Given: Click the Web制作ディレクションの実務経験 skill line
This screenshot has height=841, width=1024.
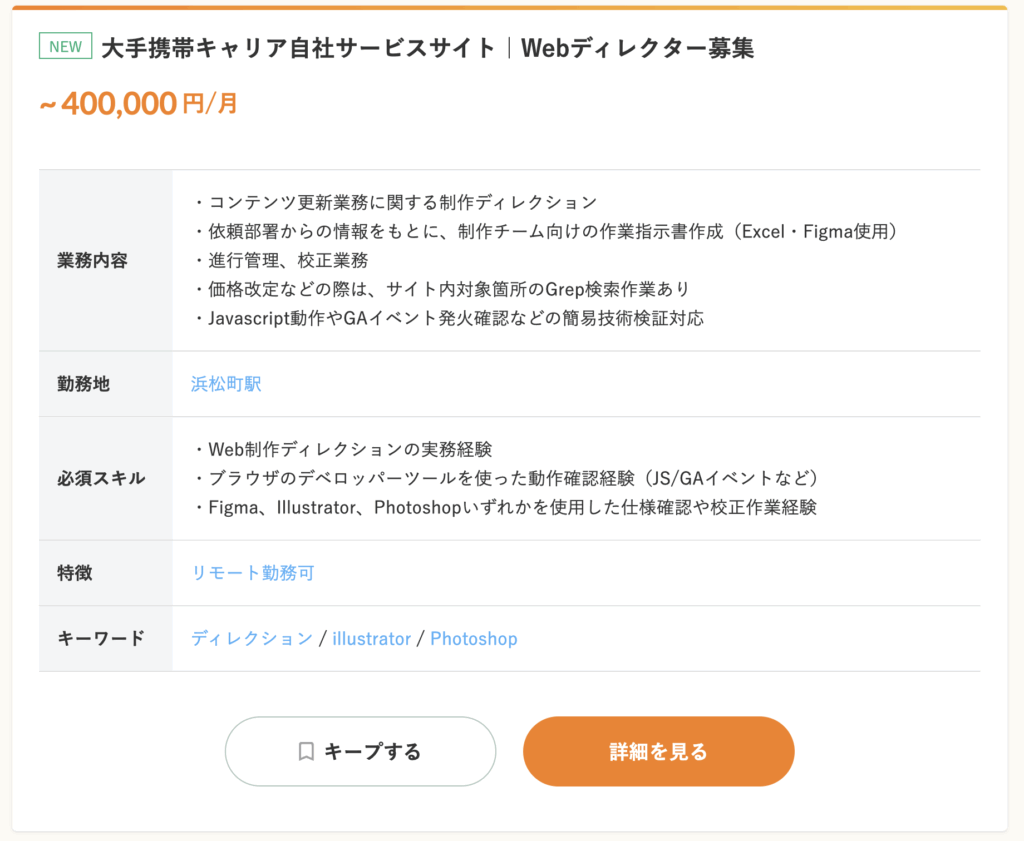Looking at the screenshot, I should (x=342, y=449).
